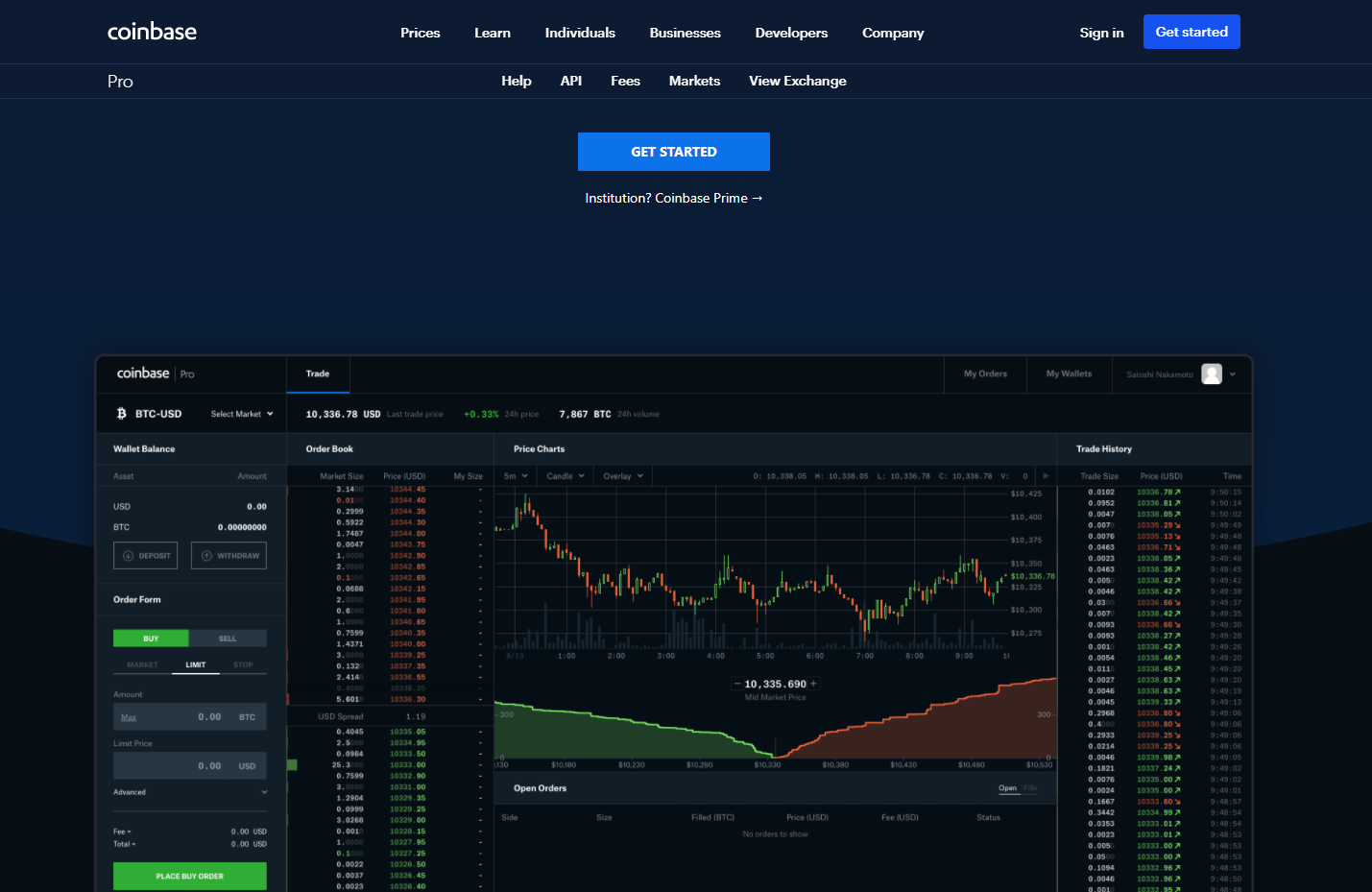This screenshot has width=1372, height=892.
Task: Click the Wallet Balance panel heading
Action: coord(144,449)
